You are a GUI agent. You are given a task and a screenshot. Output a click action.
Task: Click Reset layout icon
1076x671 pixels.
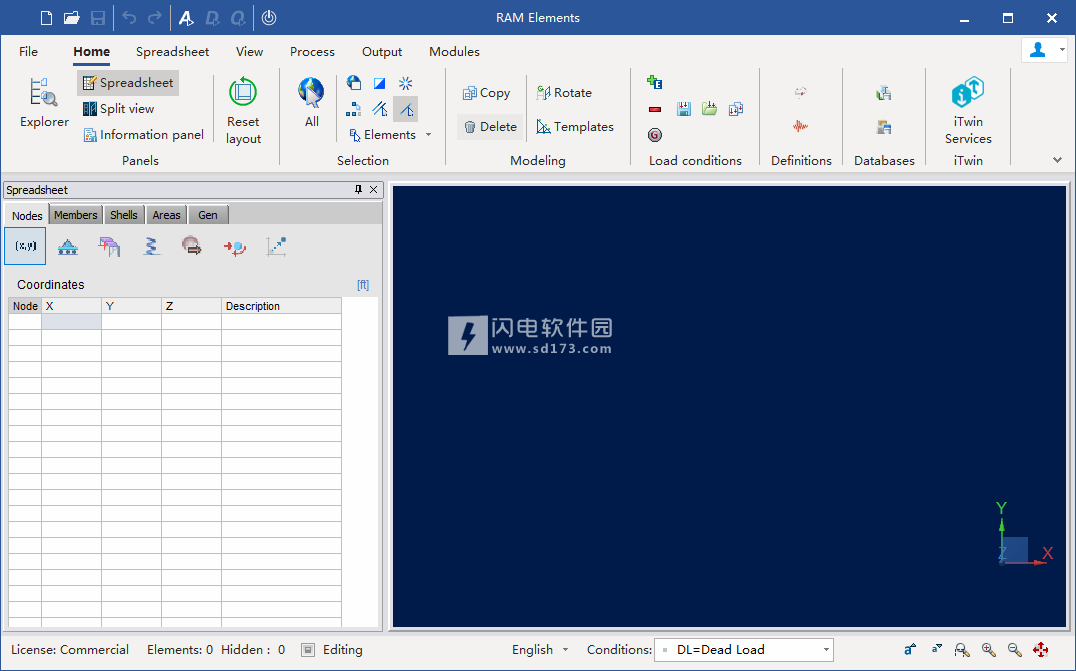243,92
